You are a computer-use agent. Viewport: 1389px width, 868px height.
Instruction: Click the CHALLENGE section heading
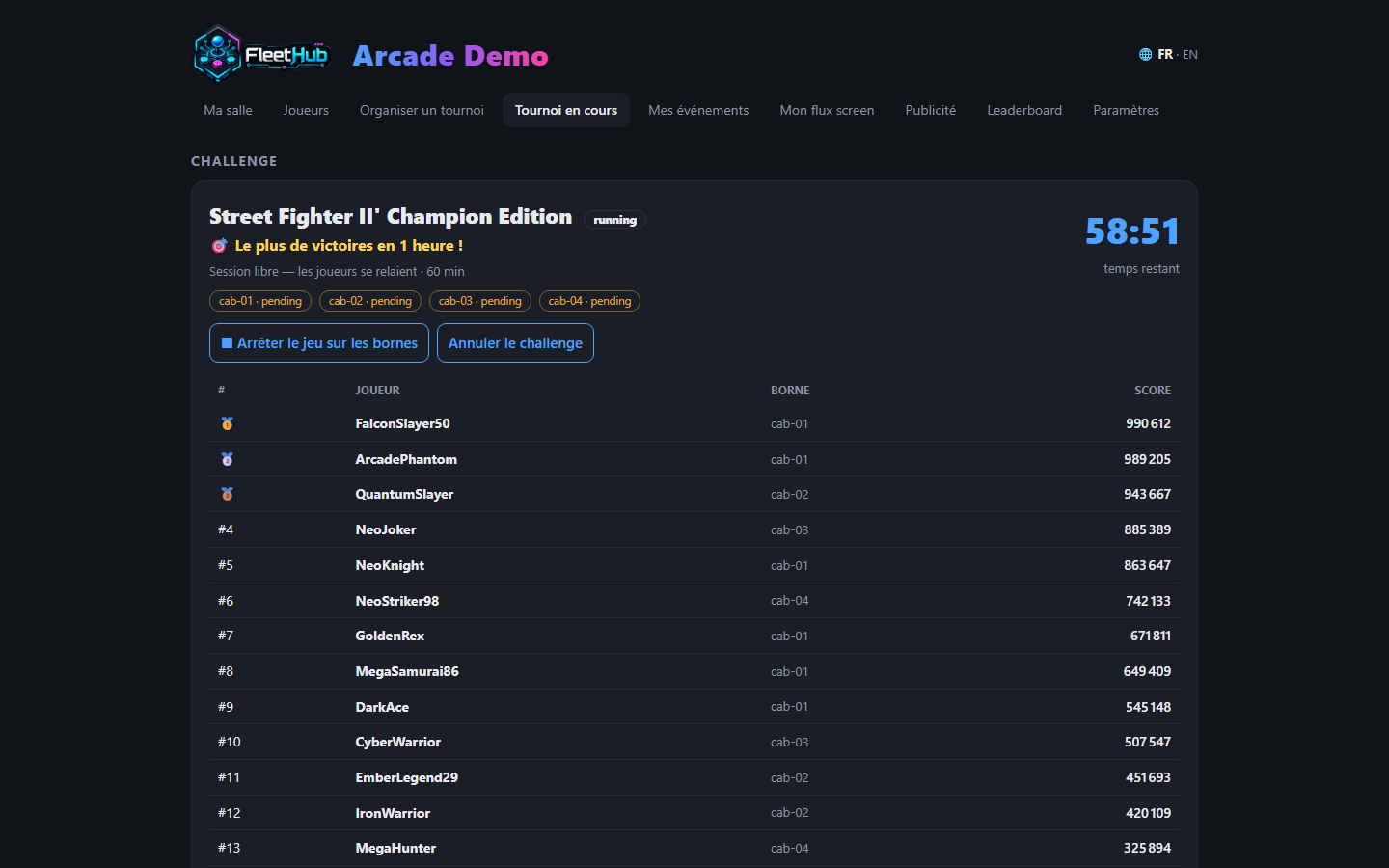[234, 161]
